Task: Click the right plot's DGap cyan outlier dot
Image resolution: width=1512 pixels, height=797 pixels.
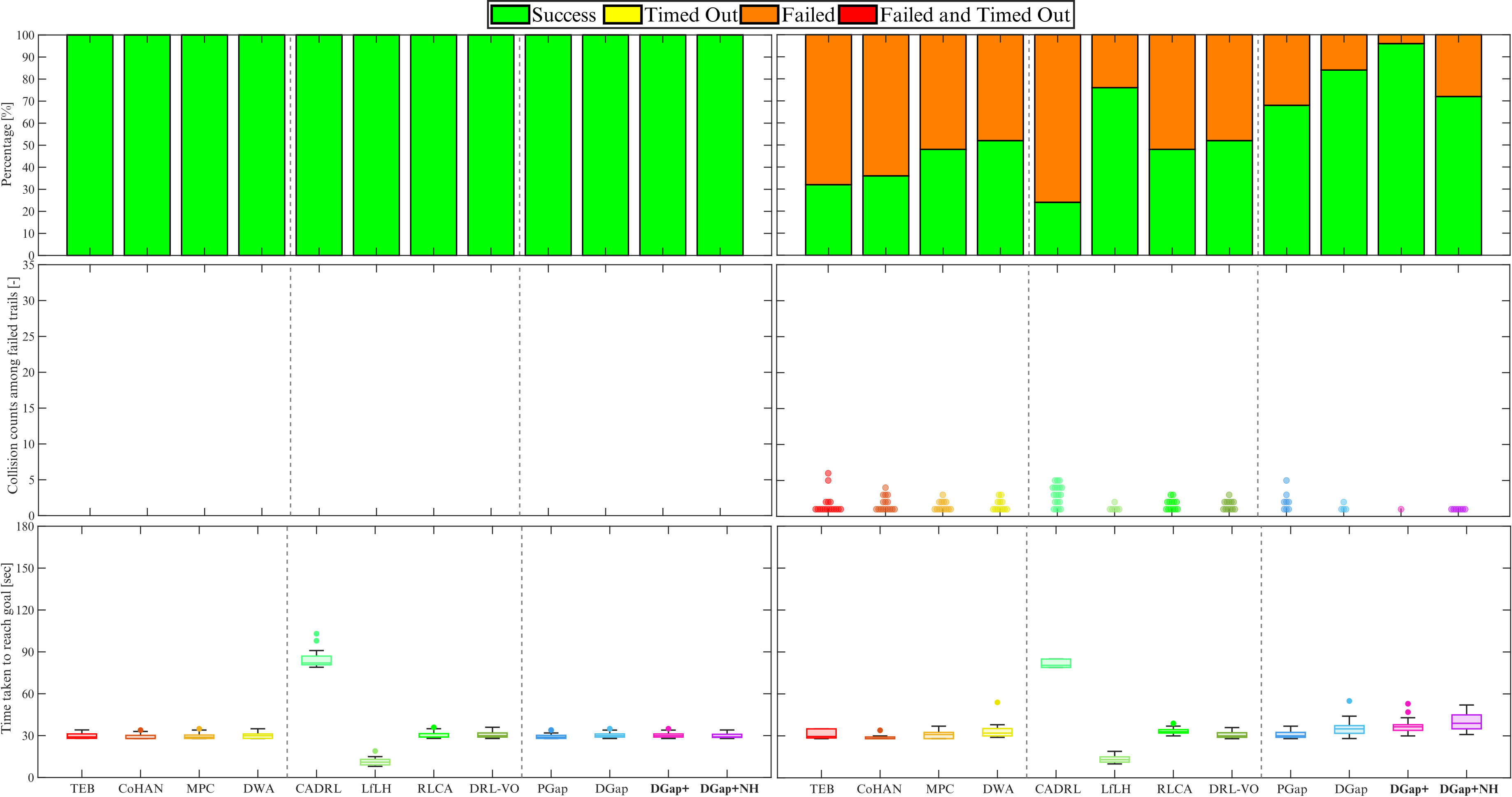Action: [x=1349, y=701]
